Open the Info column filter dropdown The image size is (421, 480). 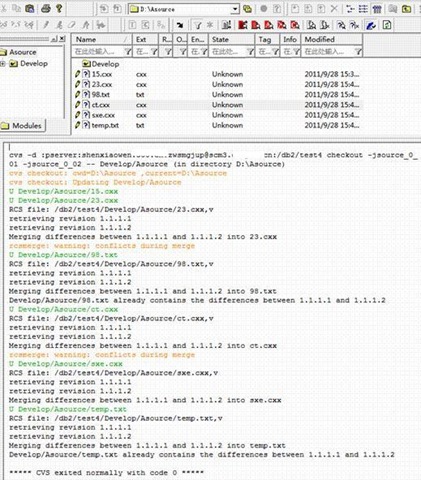(x=296, y=51)
